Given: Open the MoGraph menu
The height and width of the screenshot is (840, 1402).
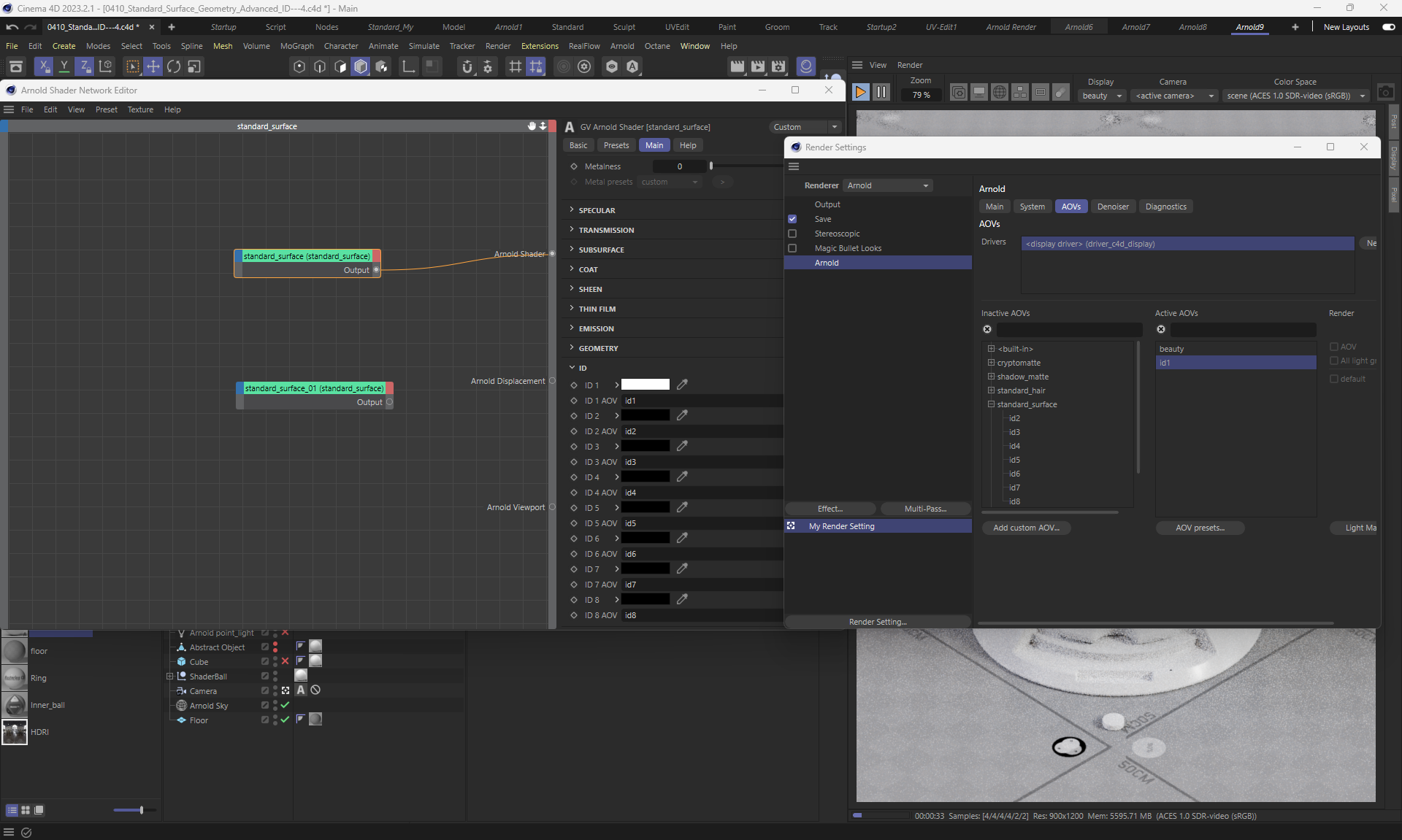Looking at the screenshot, I should [296, 46].
